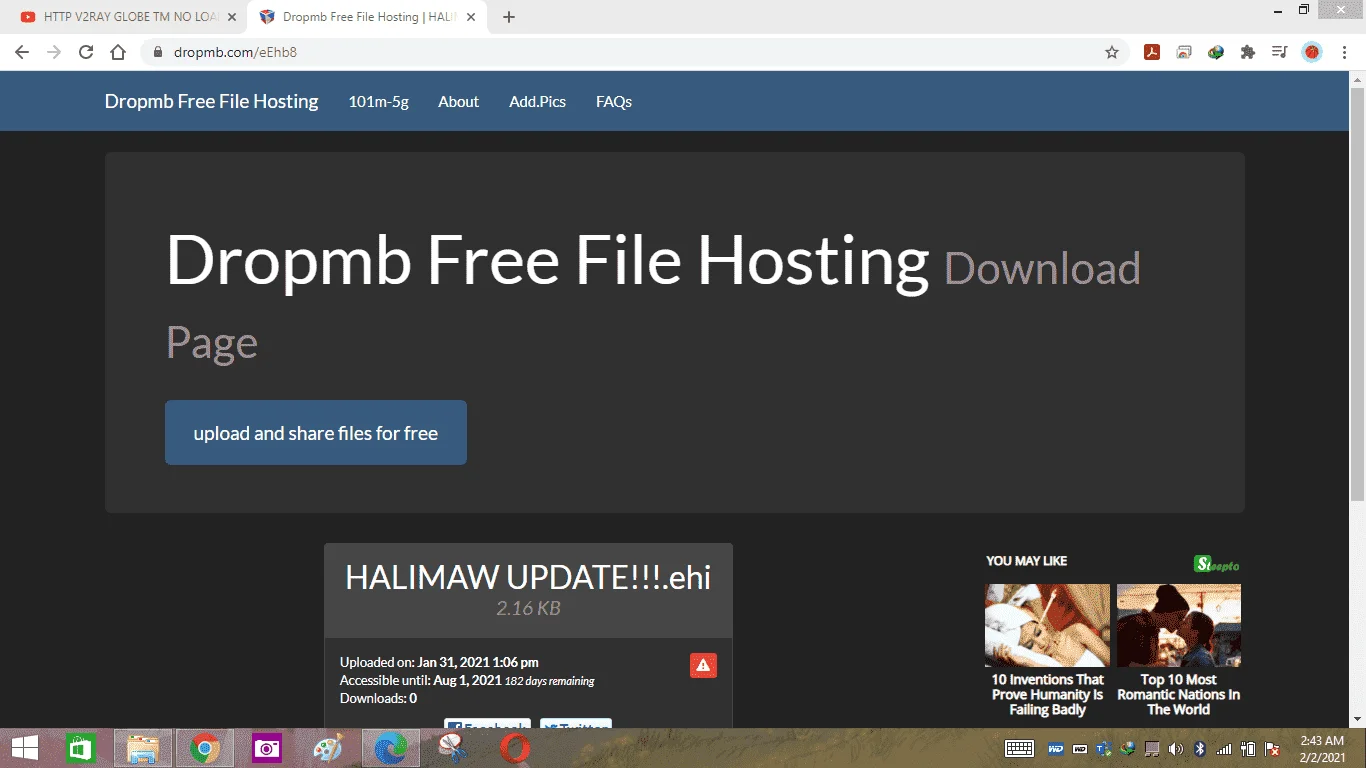This screenshot has width=1366, height=768.
Task: Reload the dropmb page
Action: point(86,52)
